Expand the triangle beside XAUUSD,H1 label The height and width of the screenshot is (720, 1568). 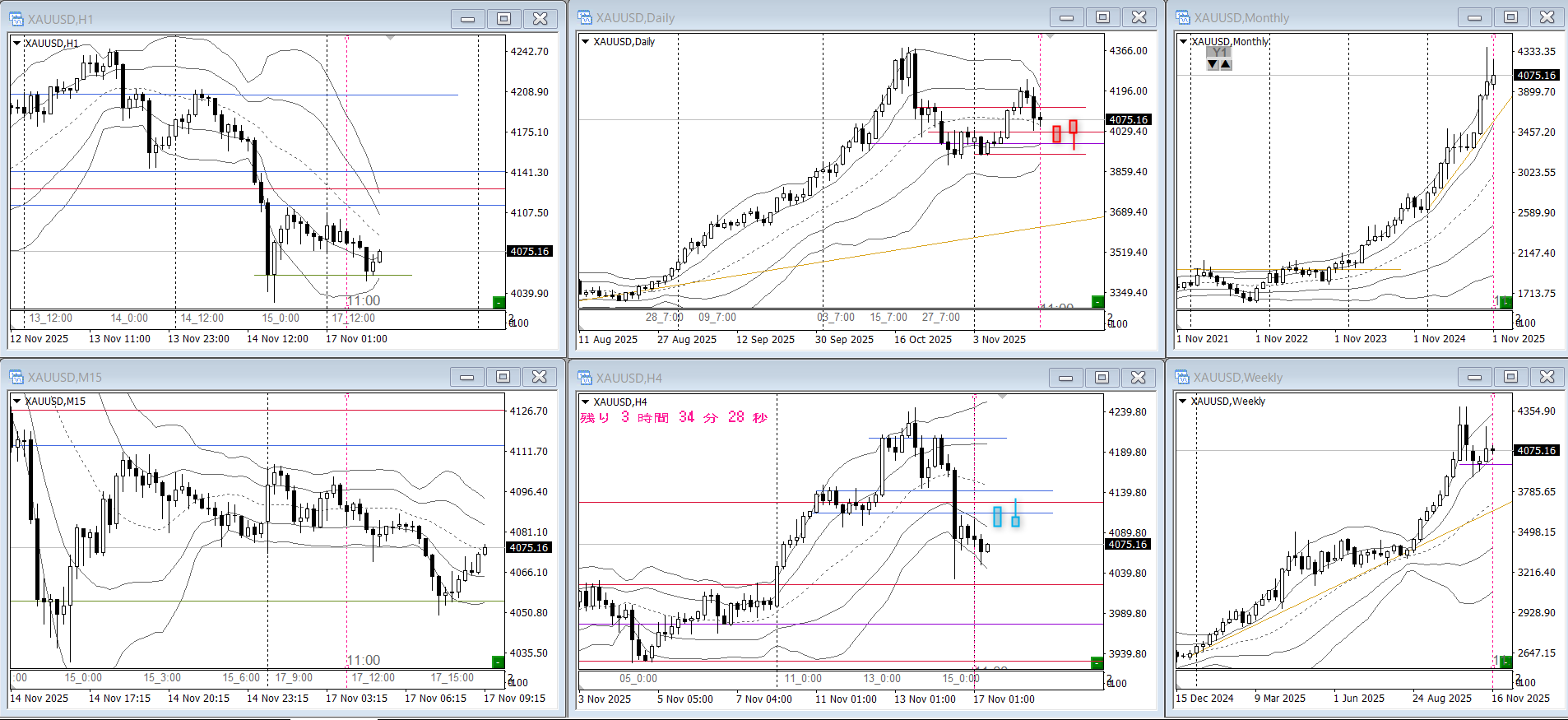pos(16,43)
